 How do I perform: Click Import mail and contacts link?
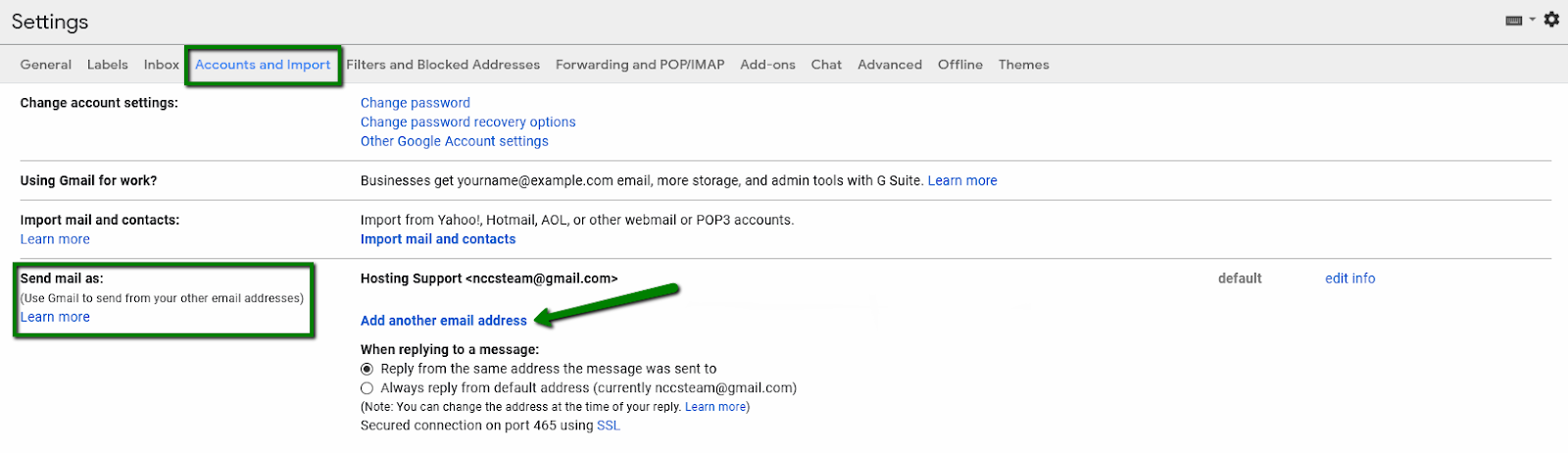click(438, 239)
